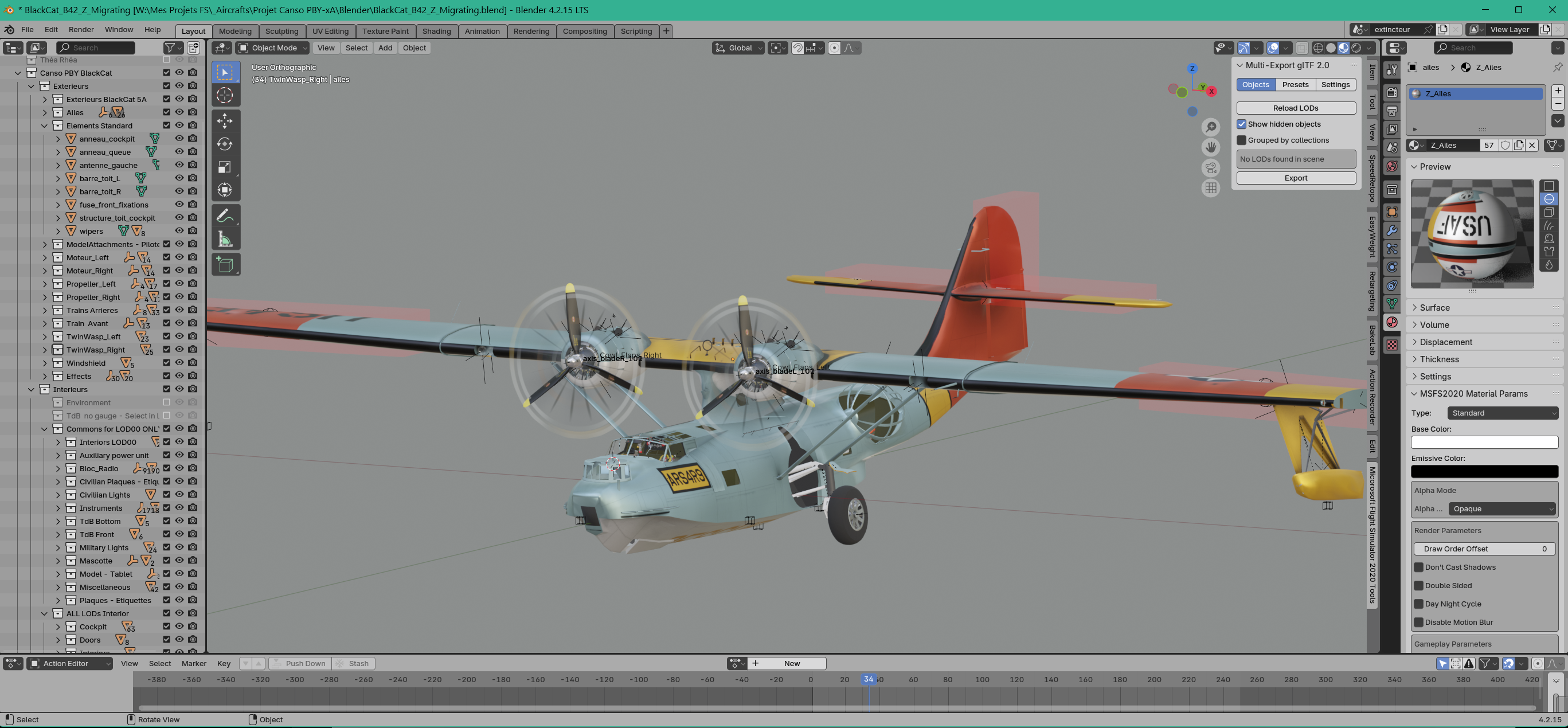Select the Scale tool
The width and height of the screenshot is (1568, 728).
[x=225, y=167]
